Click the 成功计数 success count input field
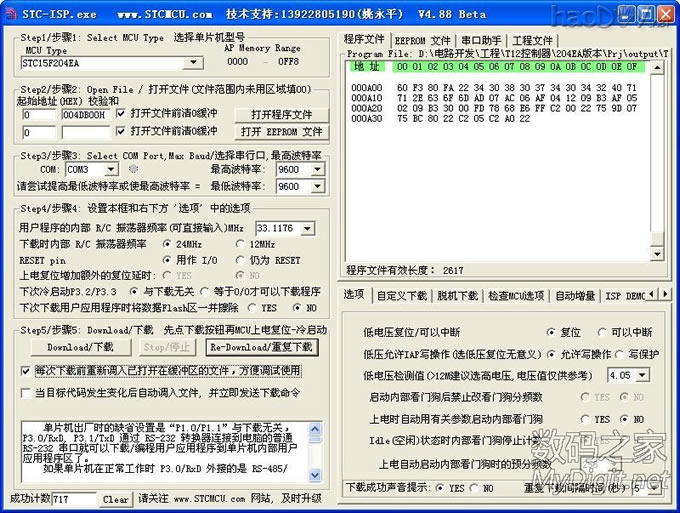 (x=73, y=499)
